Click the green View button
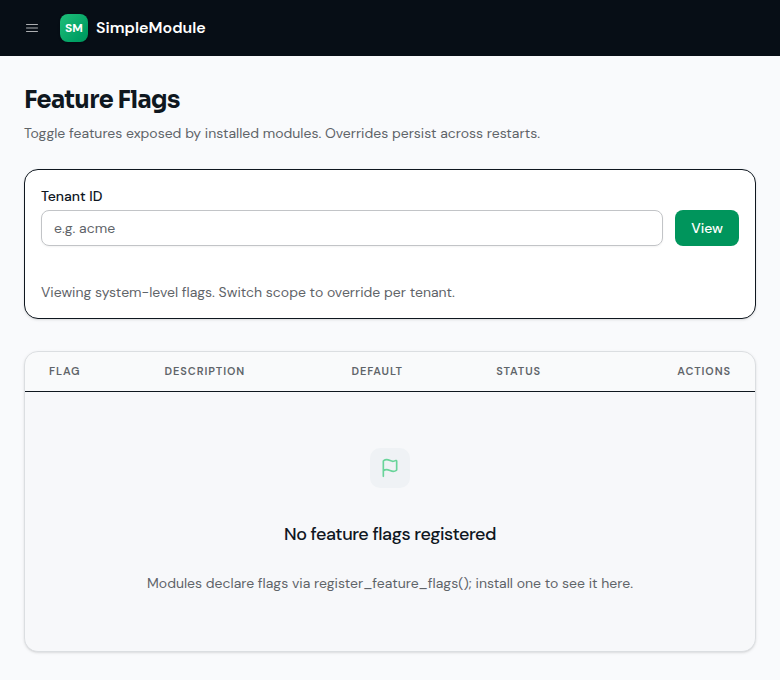 (x=706, y=228)
